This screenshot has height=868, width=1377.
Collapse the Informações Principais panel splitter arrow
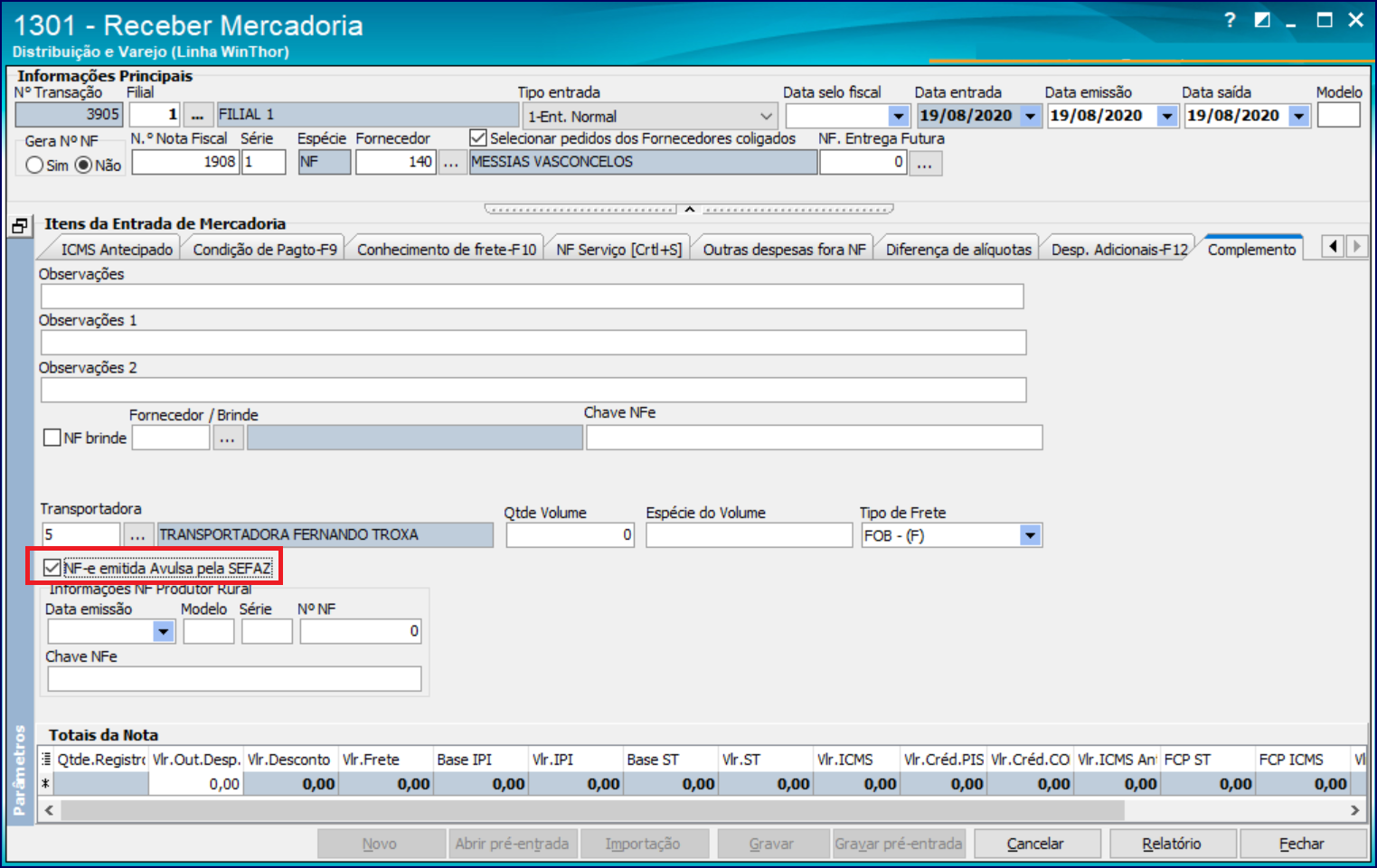coord(689,209)
